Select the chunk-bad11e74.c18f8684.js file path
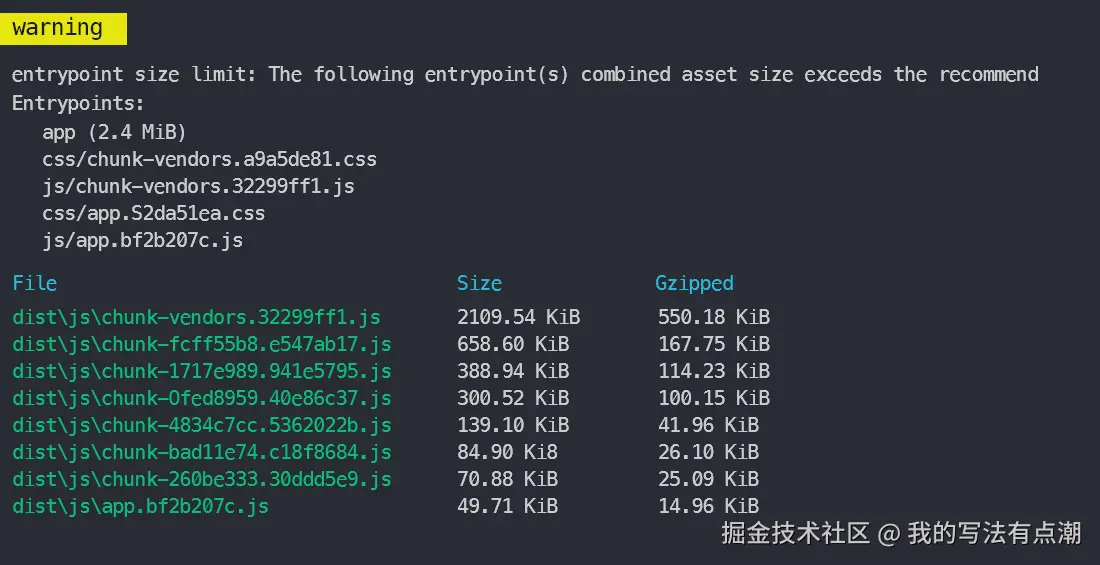 (x=201, y=452)
